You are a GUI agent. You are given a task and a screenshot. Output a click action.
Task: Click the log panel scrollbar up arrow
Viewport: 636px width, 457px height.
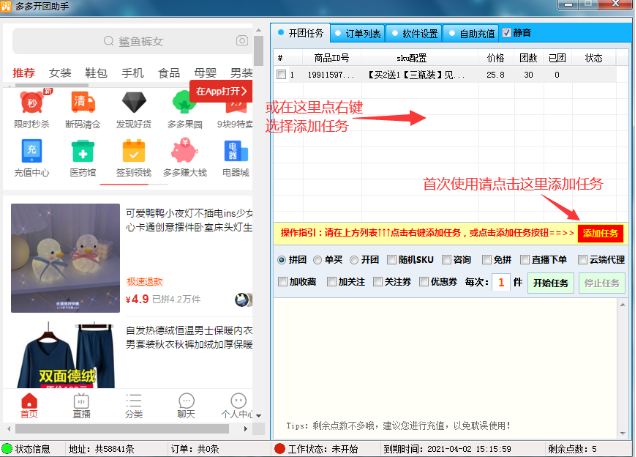click(623, 304)
